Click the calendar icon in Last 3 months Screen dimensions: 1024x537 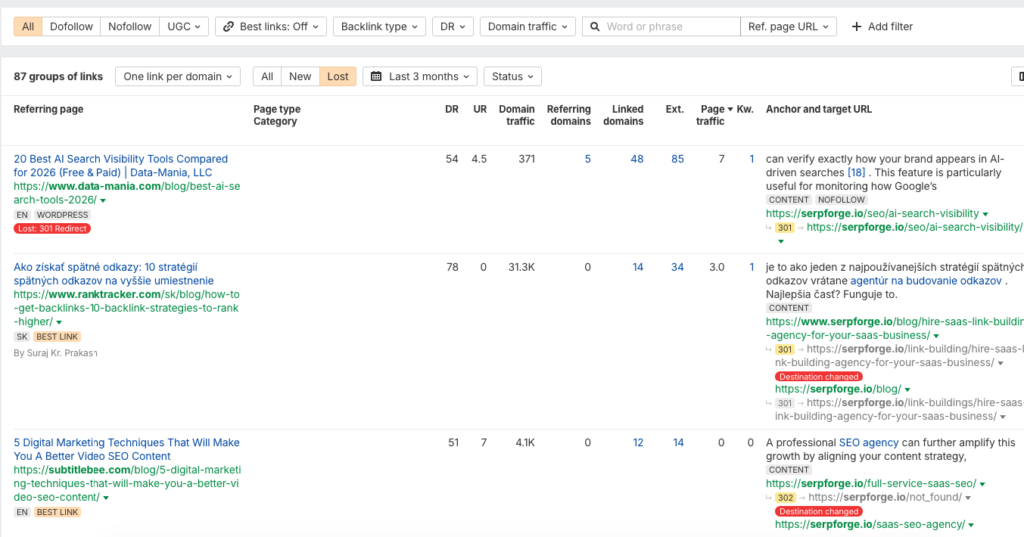pyautogui.click(x=376, y=76)
